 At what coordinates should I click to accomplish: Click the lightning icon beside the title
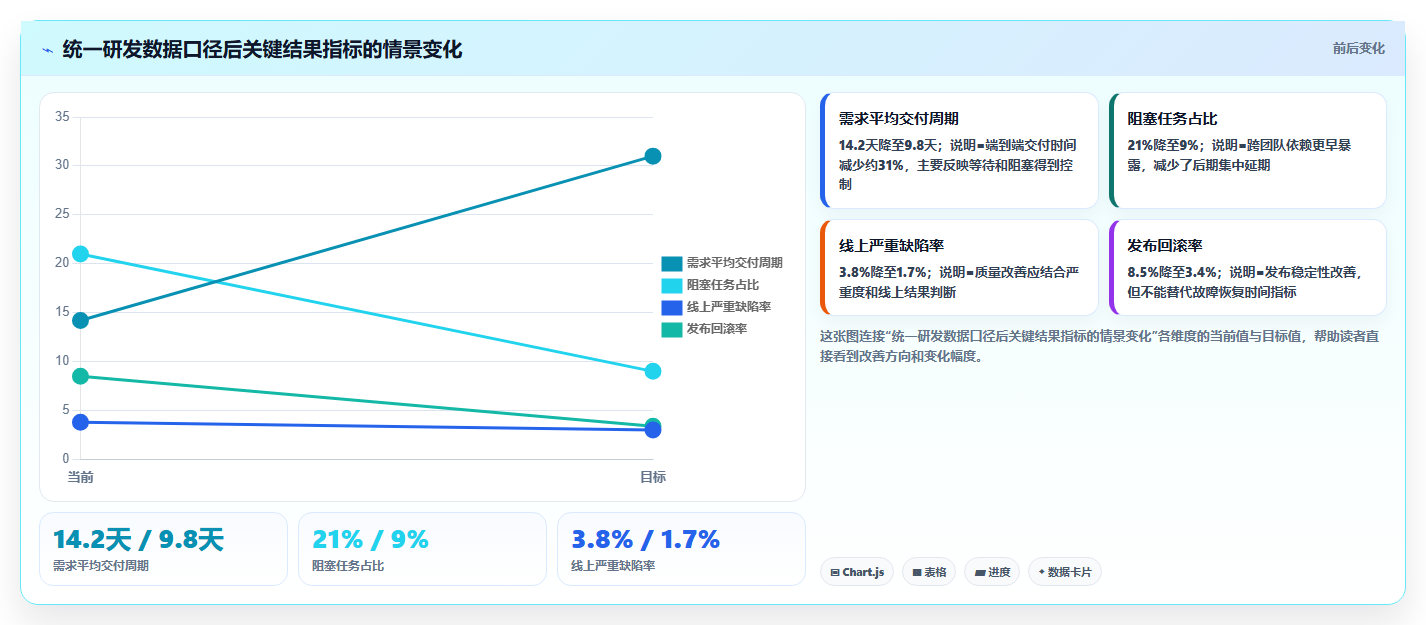pyautogui.click(x=47, y=50)
